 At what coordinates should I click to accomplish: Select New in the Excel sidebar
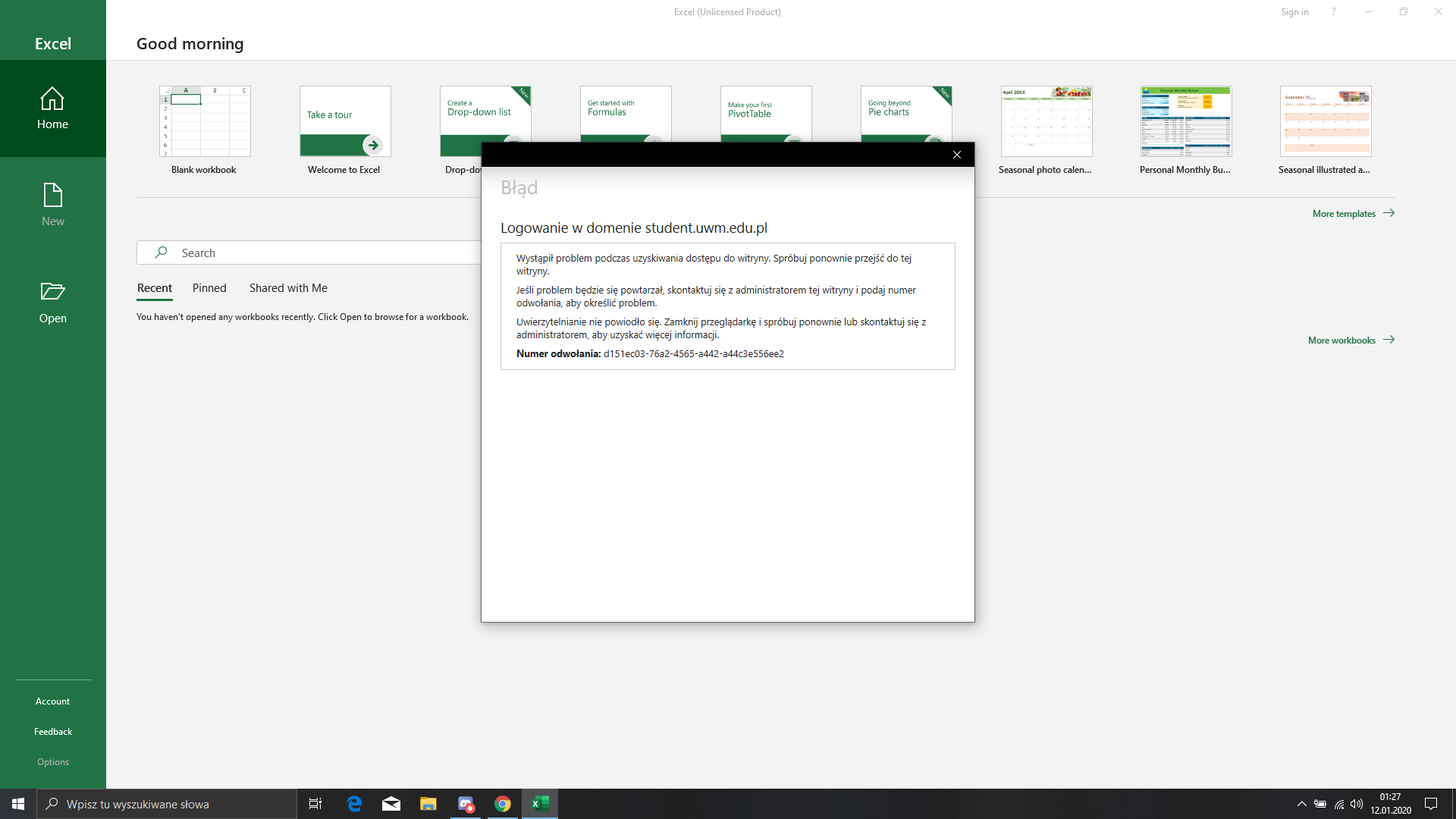[53, 206]
